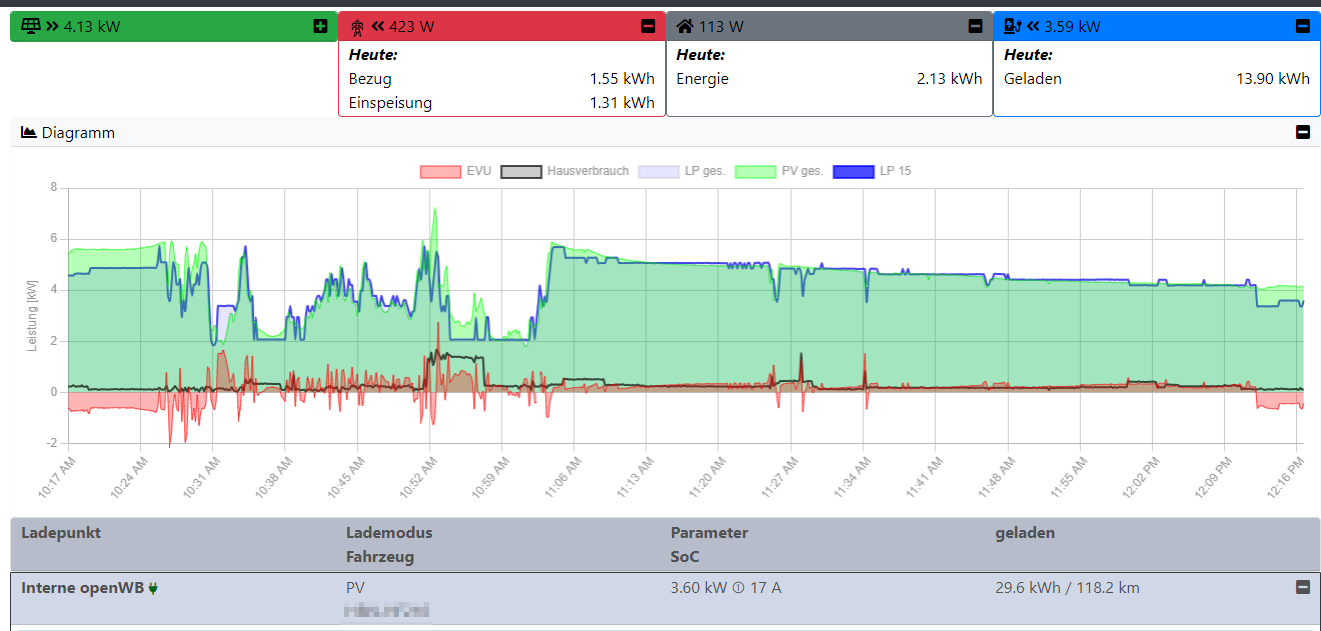Collapse the Interne openWB charge point row
This screenshot has width=1321, height=631.
[1302, 588]
